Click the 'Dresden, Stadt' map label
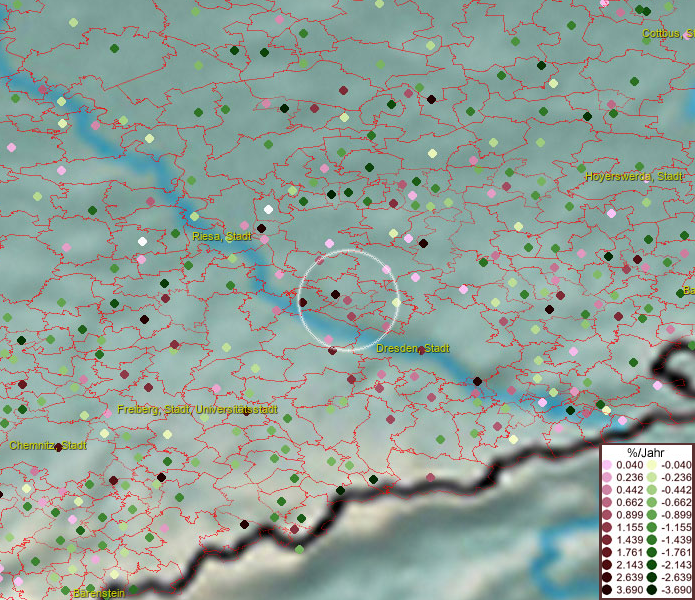This screenshot has height=600, width=695. (413, 348)
